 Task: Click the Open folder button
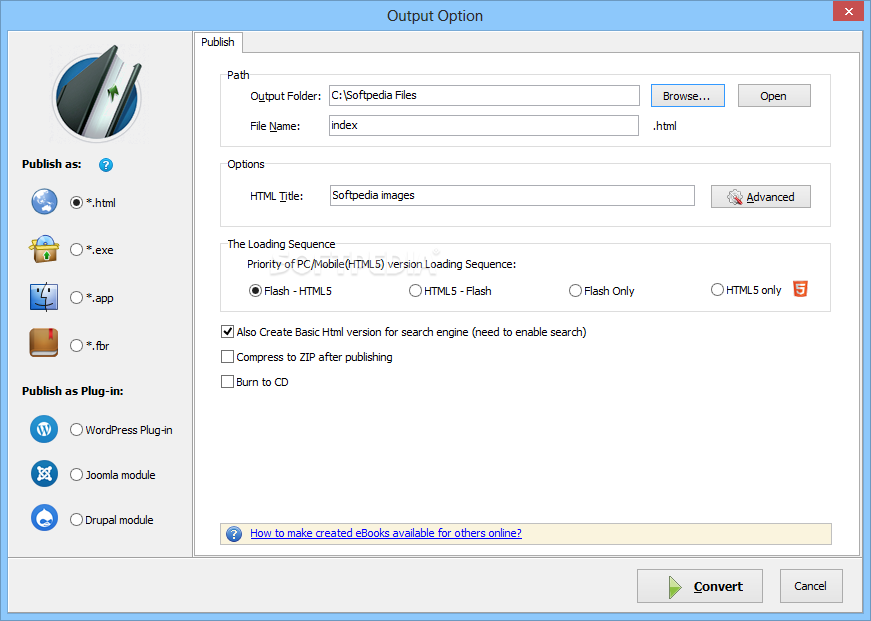[x=774, y=96]
